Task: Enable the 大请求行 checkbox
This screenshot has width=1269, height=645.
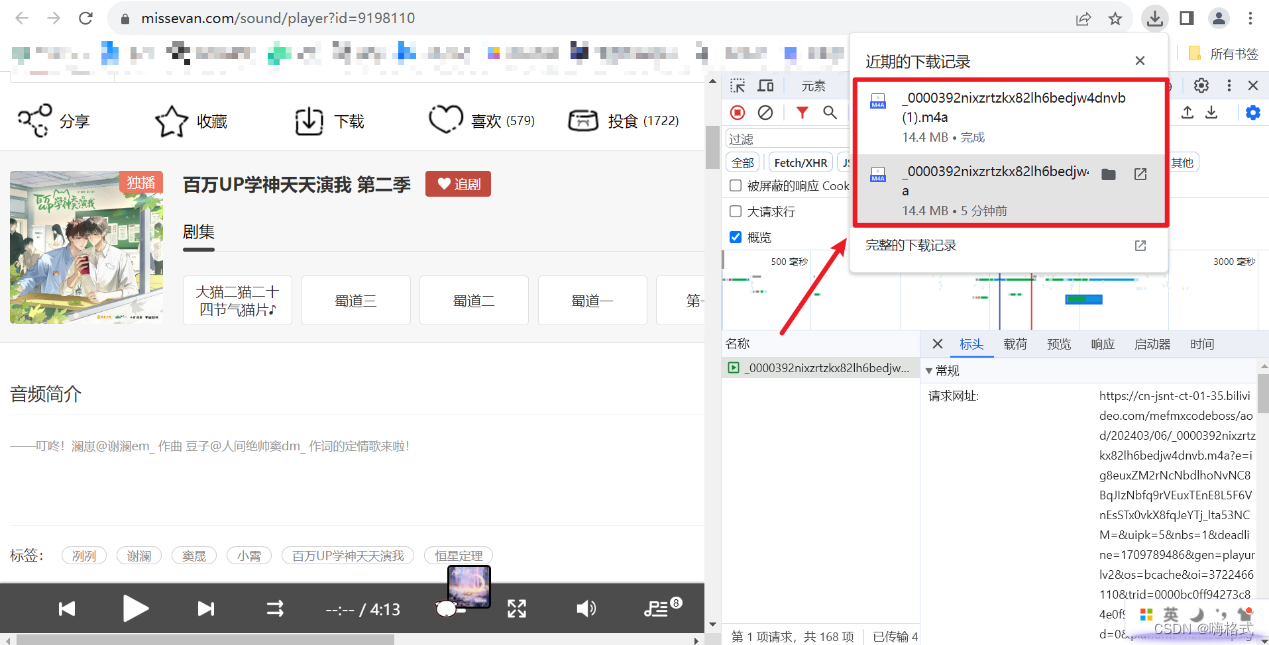Action: click(736, 211)
